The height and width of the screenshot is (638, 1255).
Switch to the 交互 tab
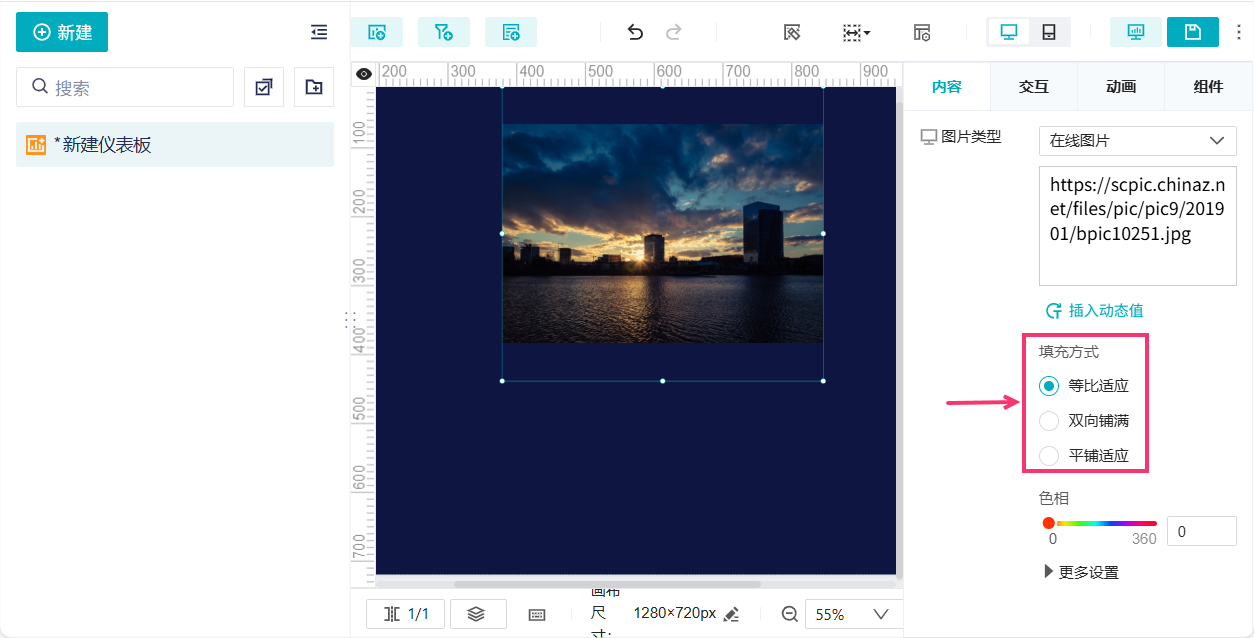[x=1034, y=86]
